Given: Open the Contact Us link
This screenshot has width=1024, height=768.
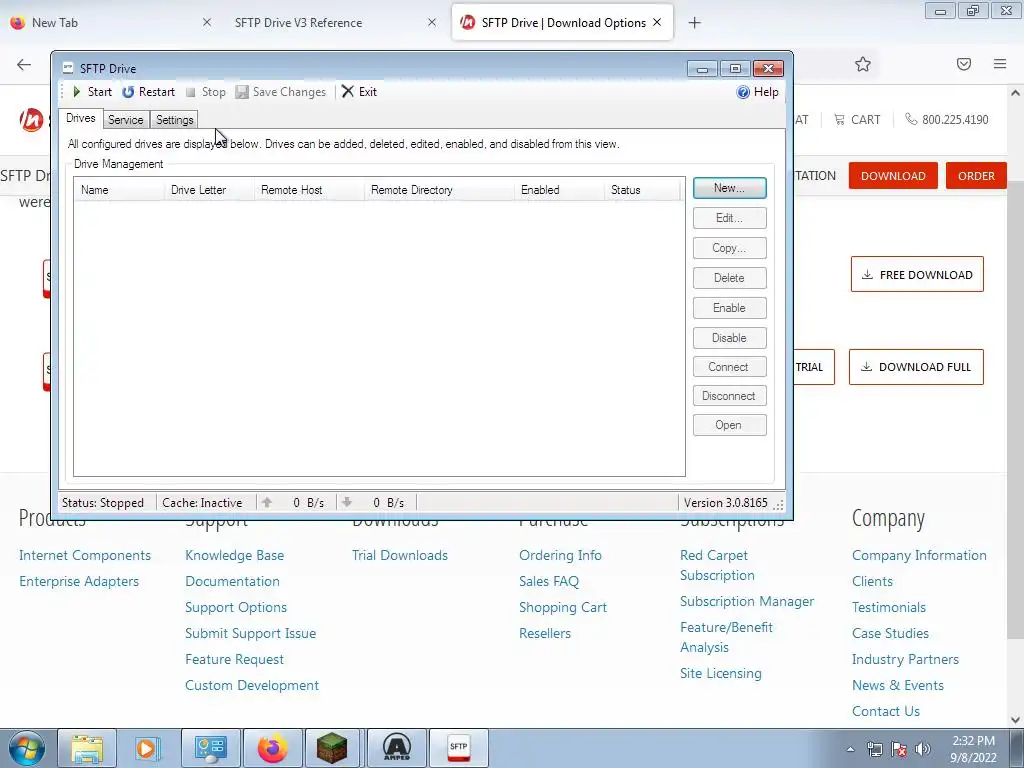Looking at the screenshot, I should pos(886,711).
